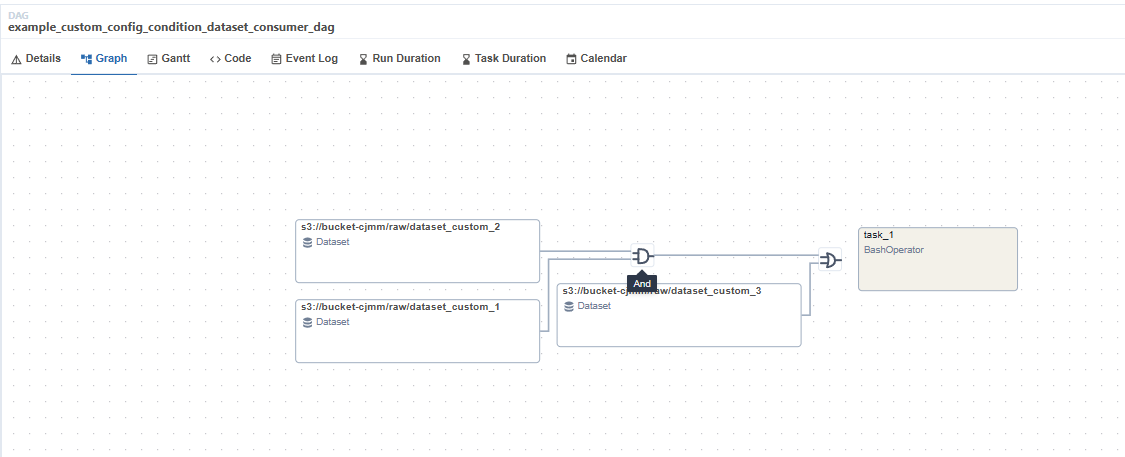Click the database icon in dataset_custom_3 node
Viewport: 1125px width, 457px height.
point(569,306)
